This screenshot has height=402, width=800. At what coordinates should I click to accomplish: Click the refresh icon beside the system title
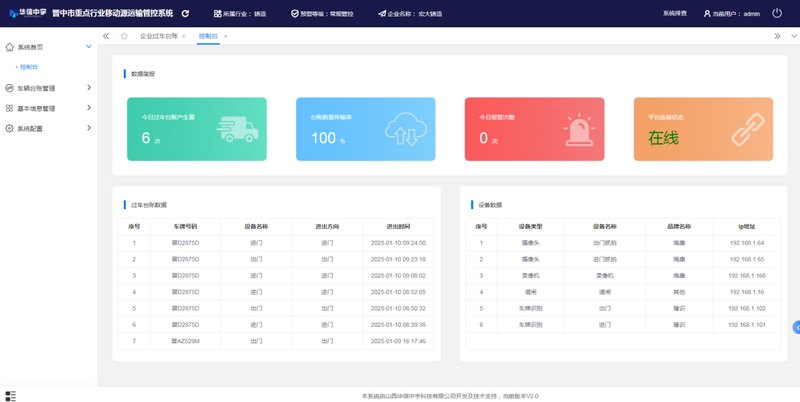[x=185, y=14]
